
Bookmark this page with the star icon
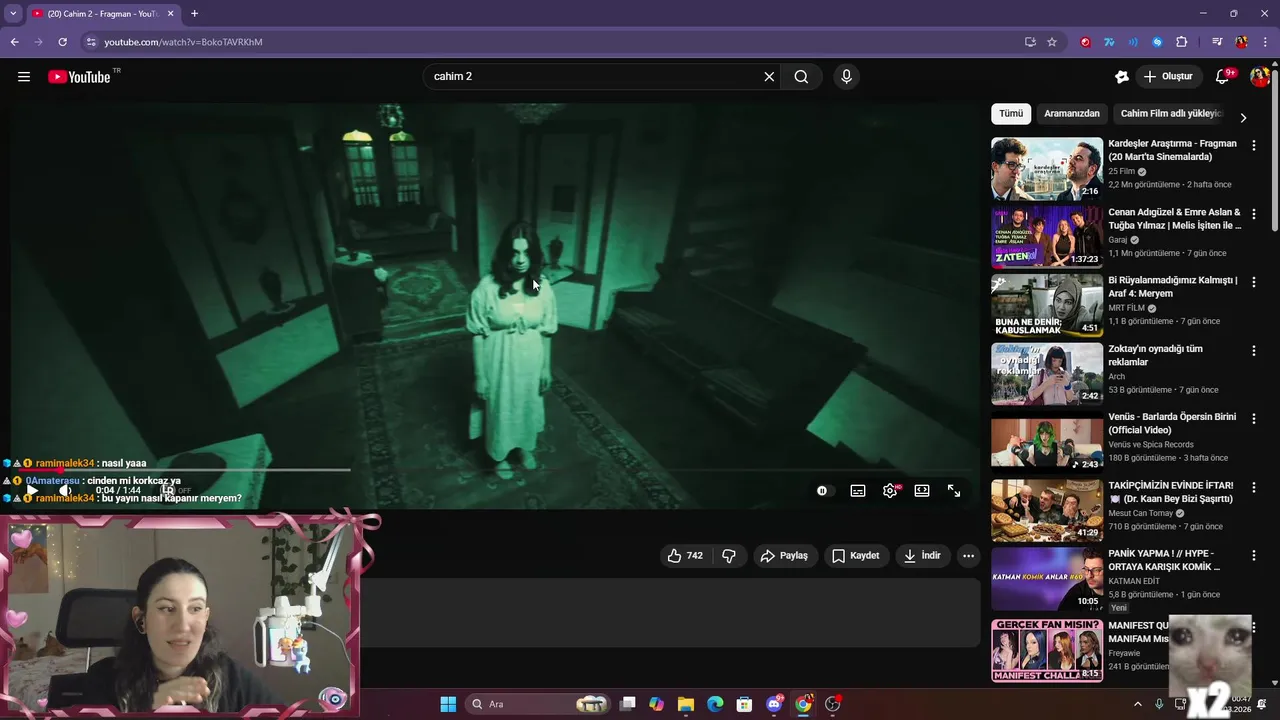tap(1052, 42)
